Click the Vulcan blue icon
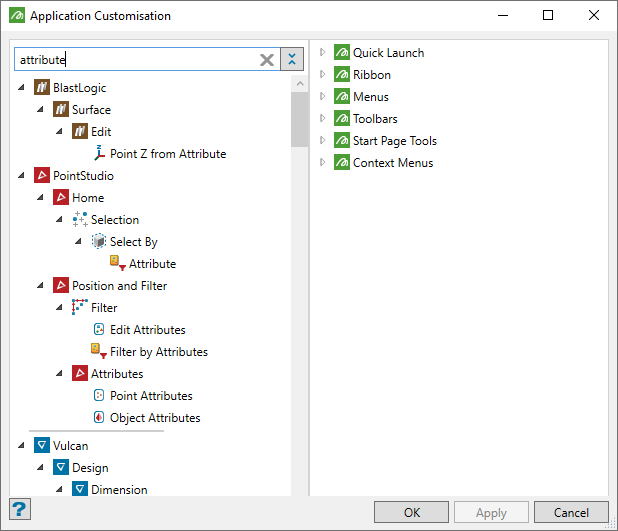The image size is (618, 531). [42, 445]
